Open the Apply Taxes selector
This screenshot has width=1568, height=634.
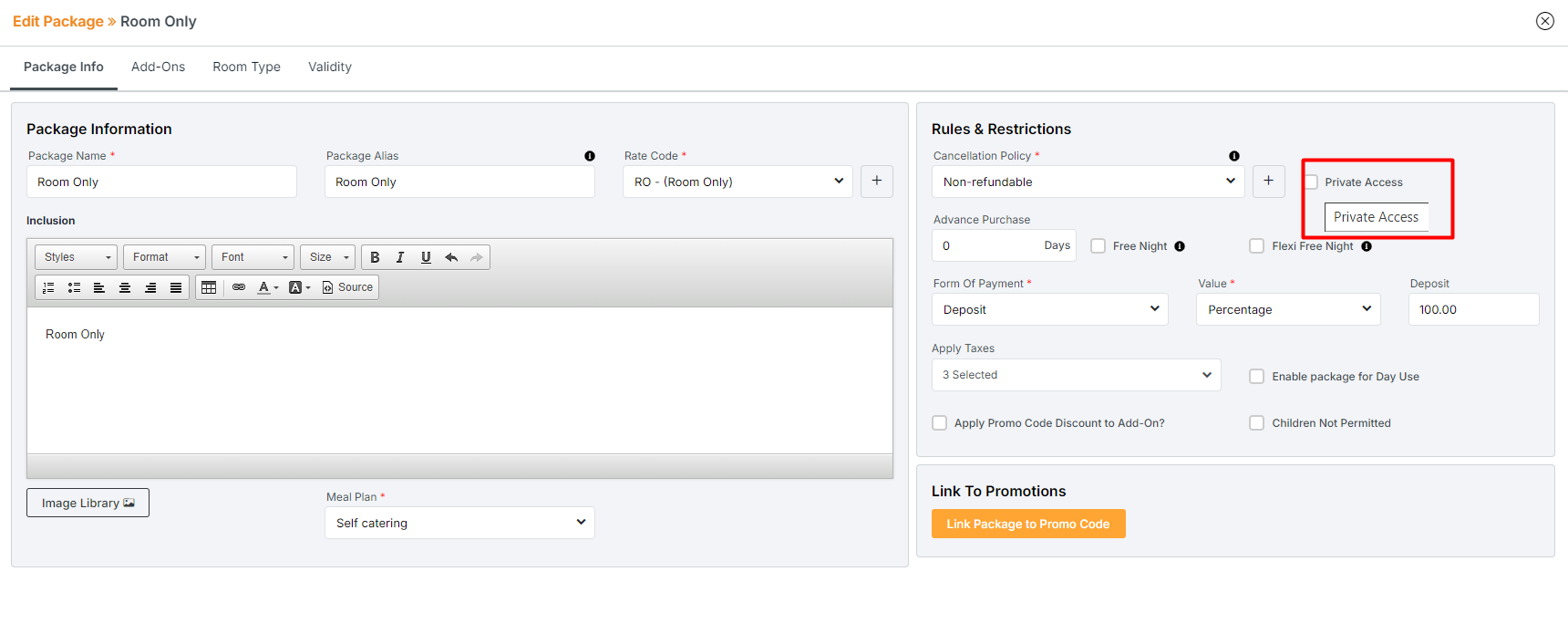pos(1076,375)
